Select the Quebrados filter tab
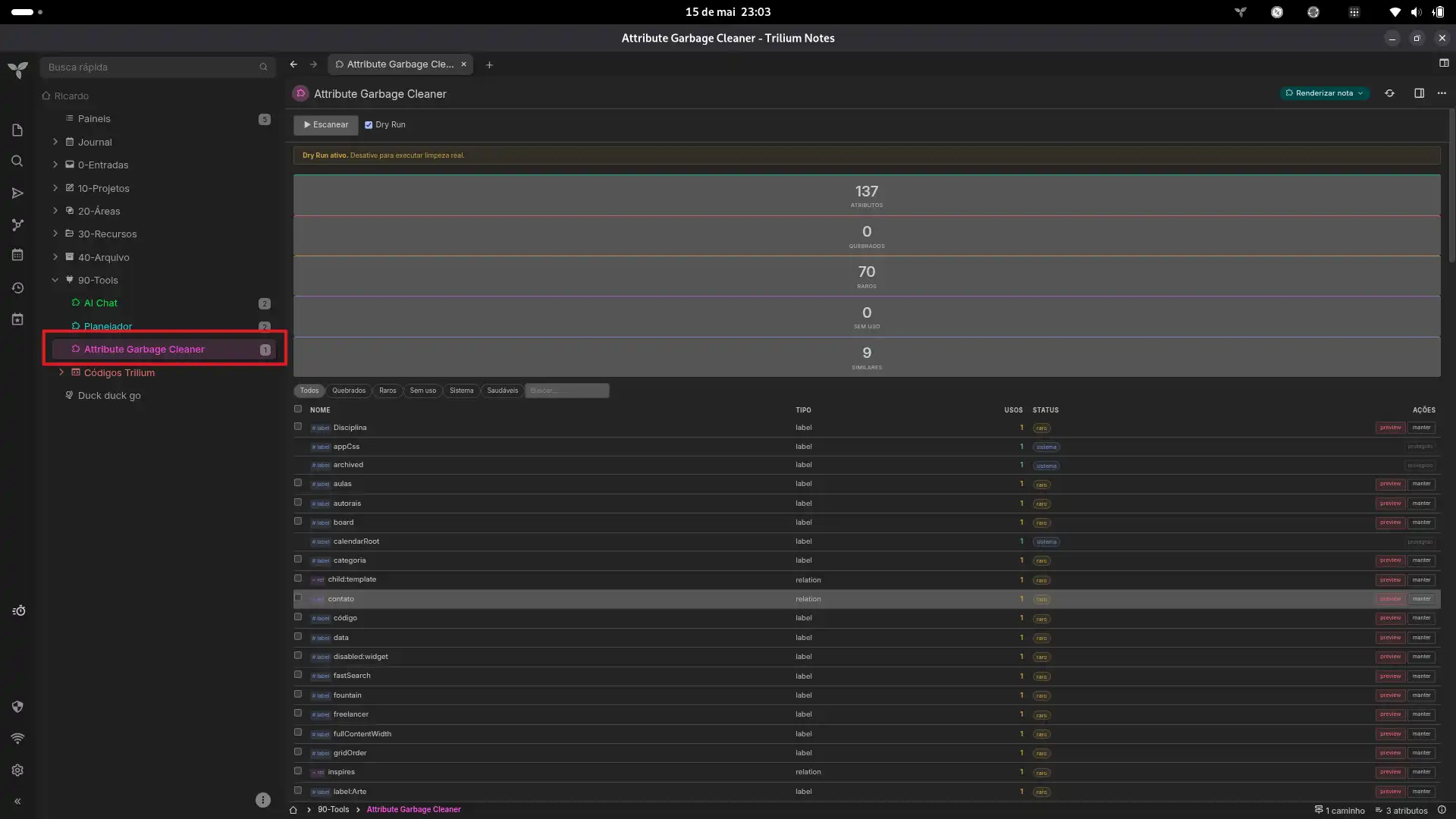This screenshot has height=819, width=1456. (x=349, y=391)
